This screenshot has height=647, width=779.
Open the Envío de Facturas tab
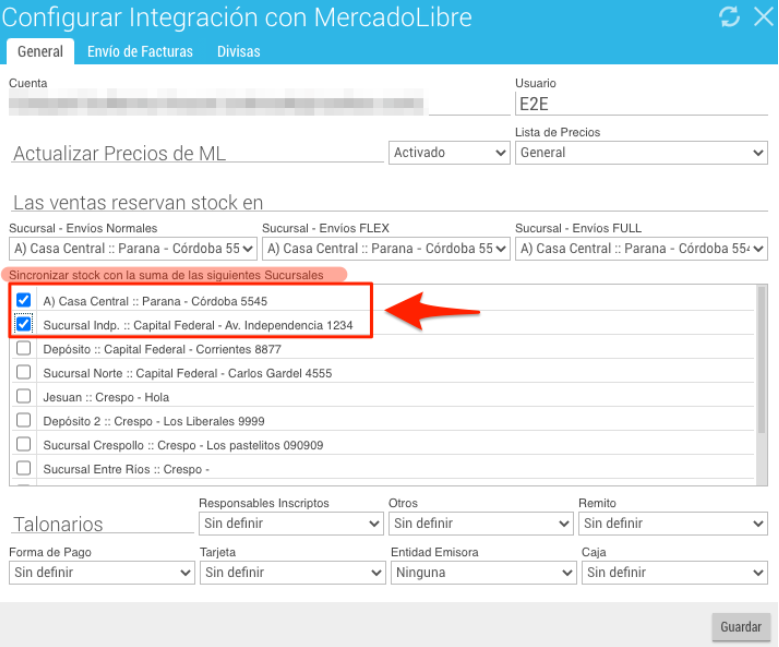click(x=140, y=52)
